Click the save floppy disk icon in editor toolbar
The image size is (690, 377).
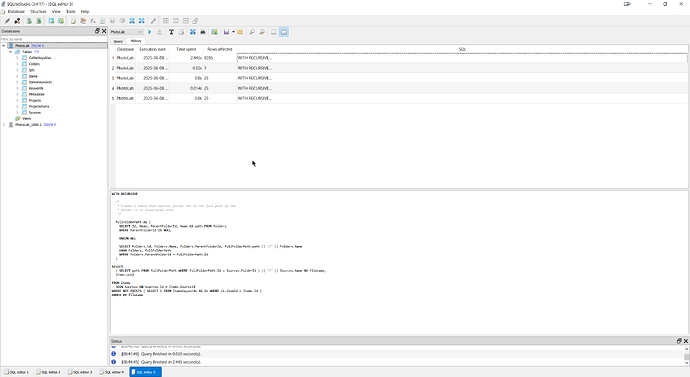click(x=226, y=32)
